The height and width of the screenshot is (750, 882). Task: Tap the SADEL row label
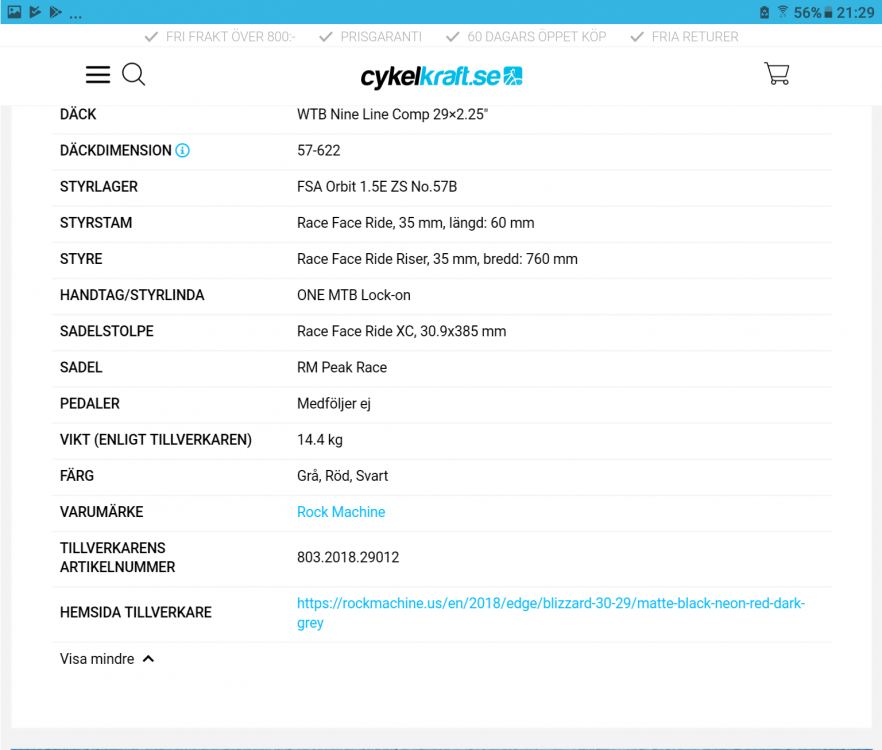81,367
